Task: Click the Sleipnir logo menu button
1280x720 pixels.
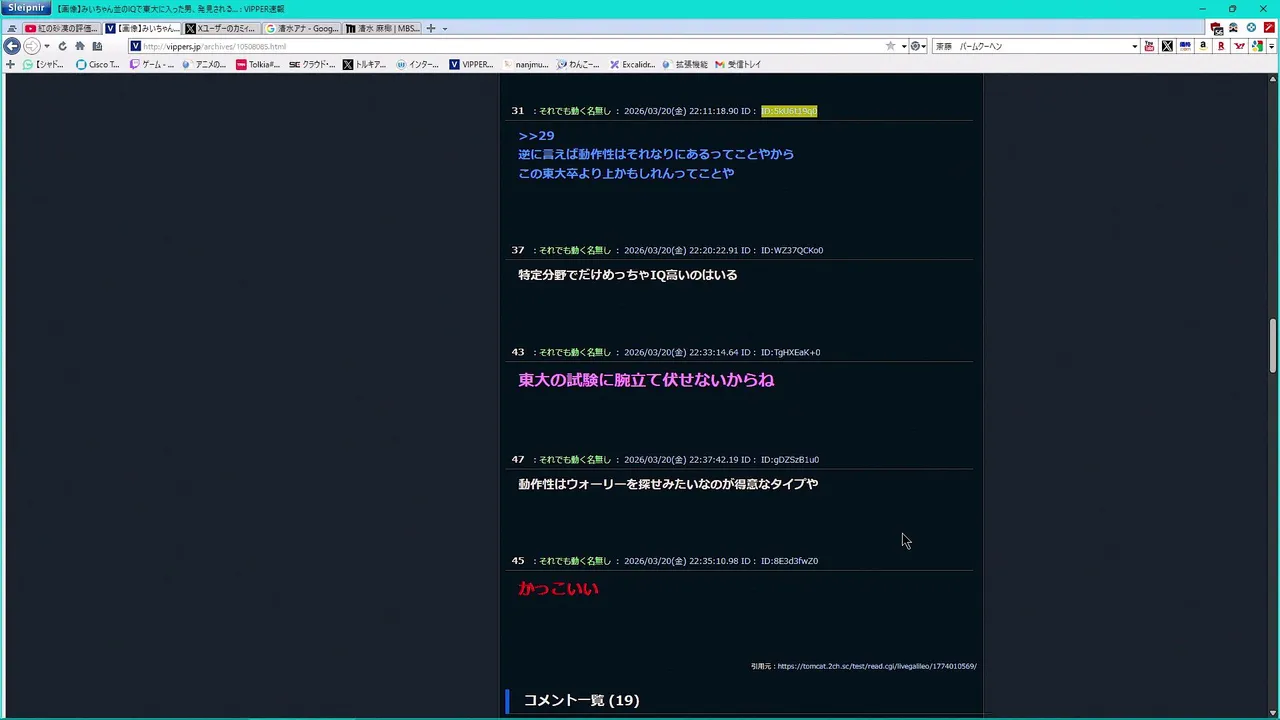Action: (x=26, y=8)
